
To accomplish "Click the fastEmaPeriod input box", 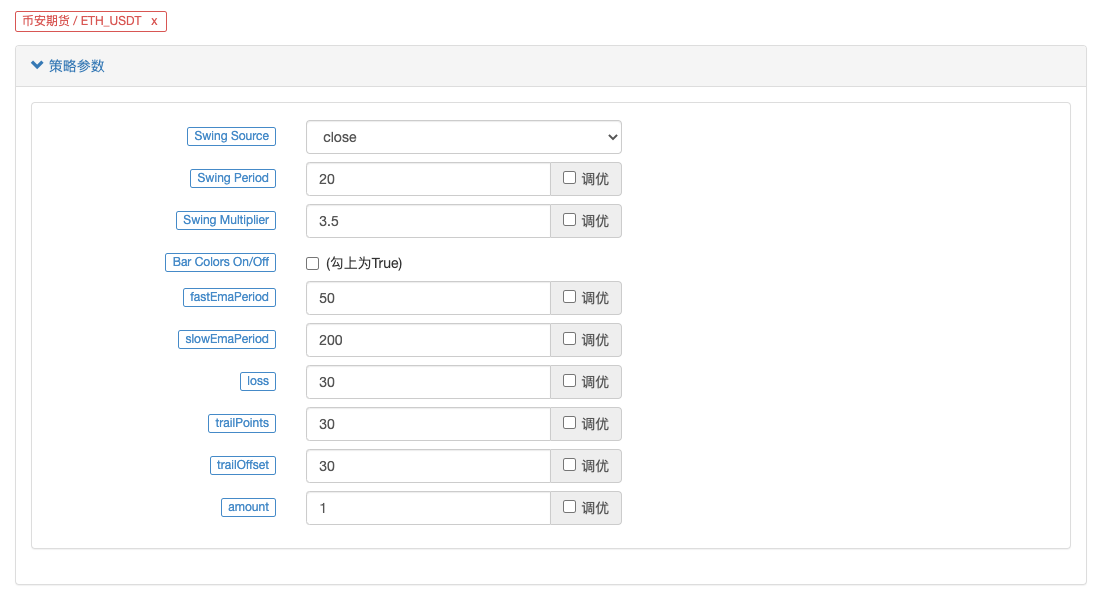I will coord(428,298).
